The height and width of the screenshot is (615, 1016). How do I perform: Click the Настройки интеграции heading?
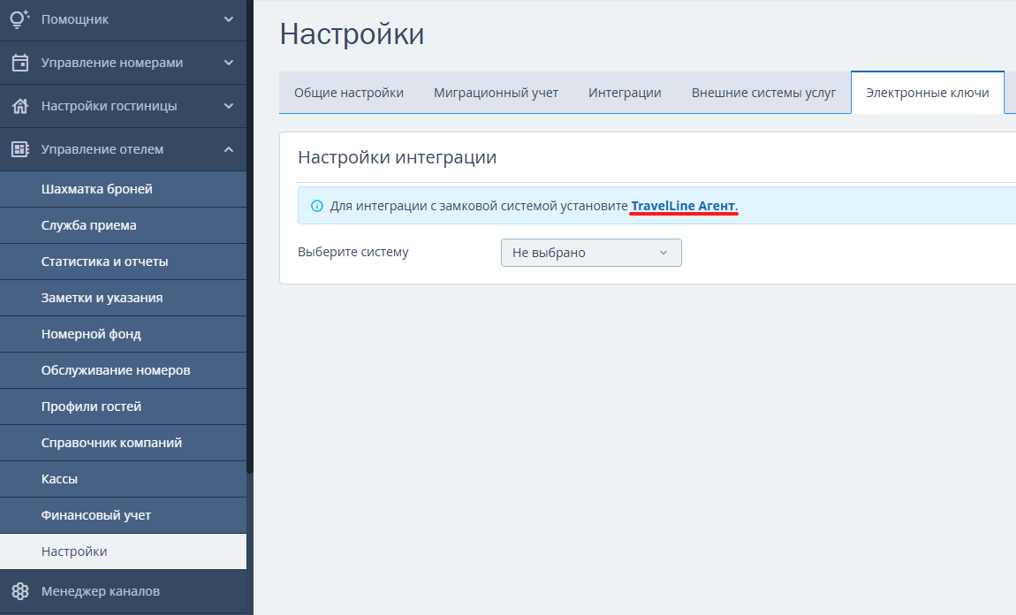(x=397, y=157)
